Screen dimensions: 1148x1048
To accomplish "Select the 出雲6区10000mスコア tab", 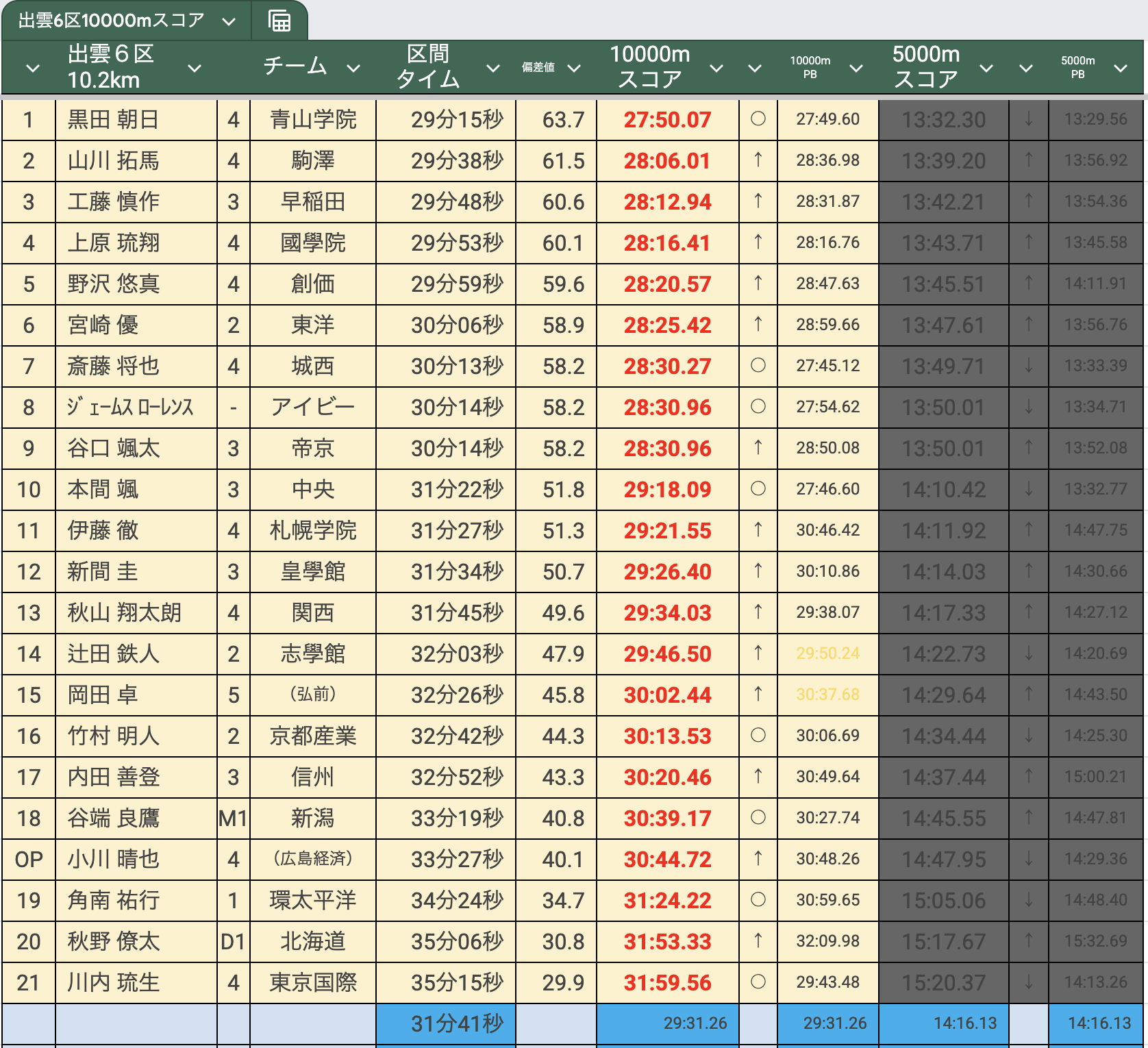I will 111,21.
